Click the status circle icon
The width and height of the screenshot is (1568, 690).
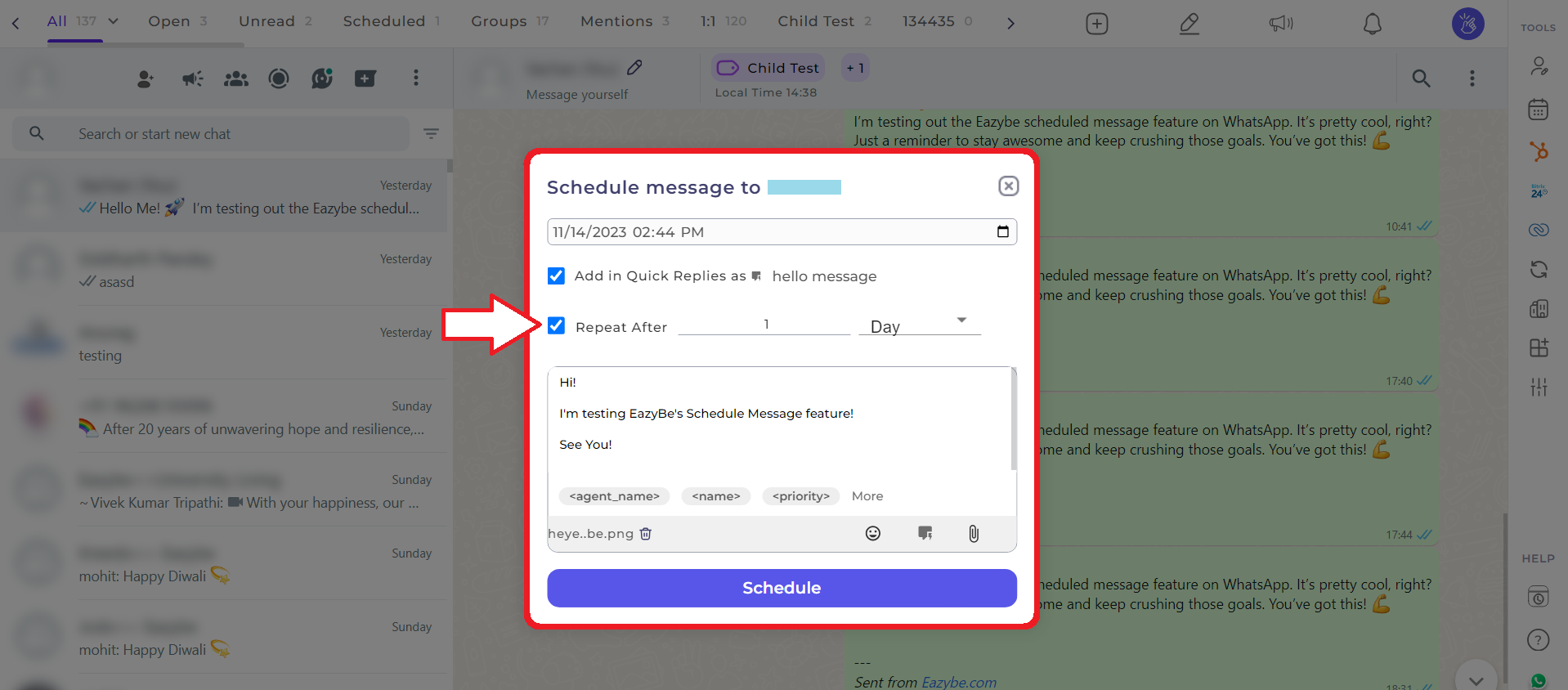click(x=279, y=78)
